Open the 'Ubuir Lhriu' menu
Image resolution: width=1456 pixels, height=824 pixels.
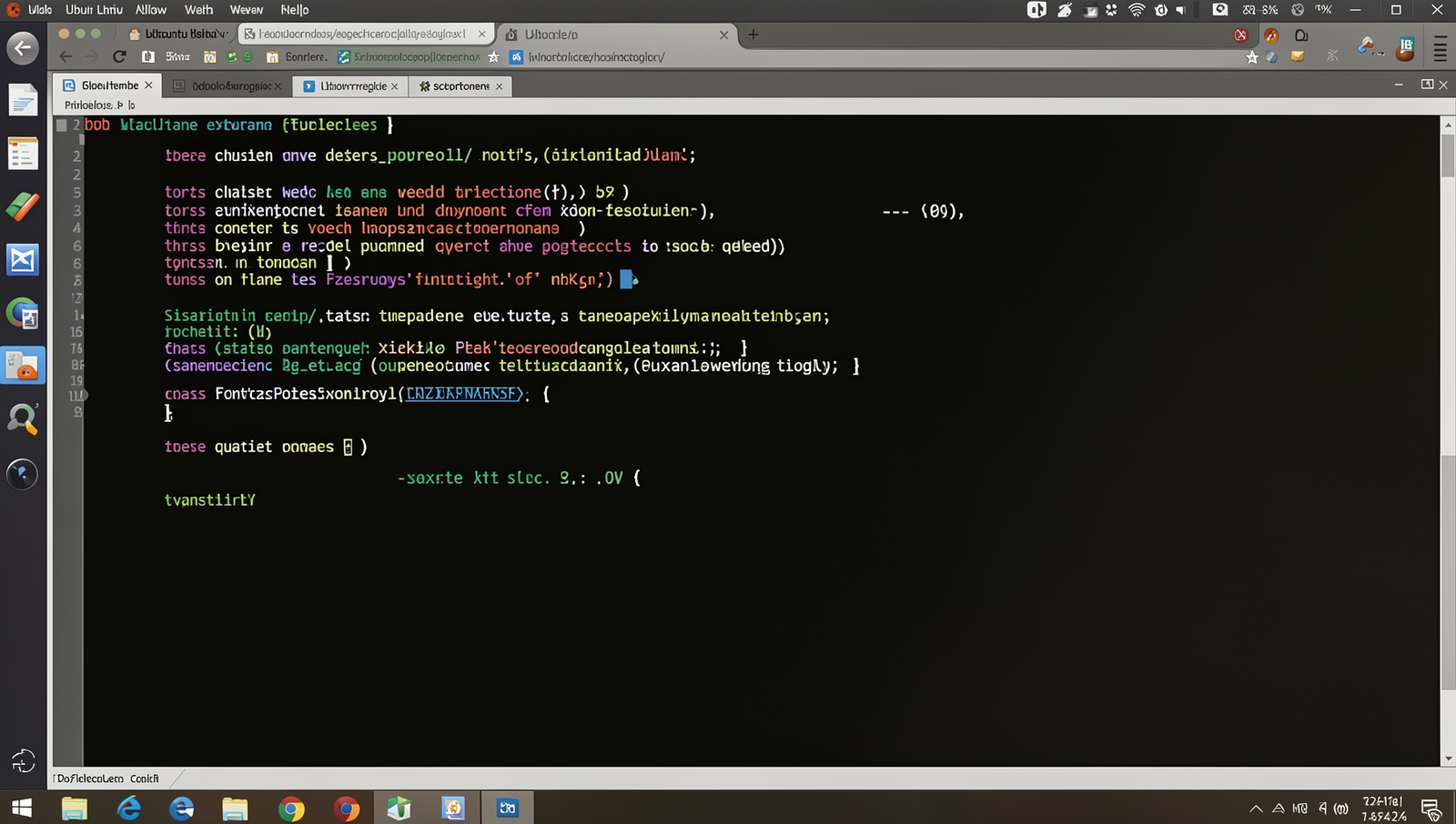[x=94, y=10]
